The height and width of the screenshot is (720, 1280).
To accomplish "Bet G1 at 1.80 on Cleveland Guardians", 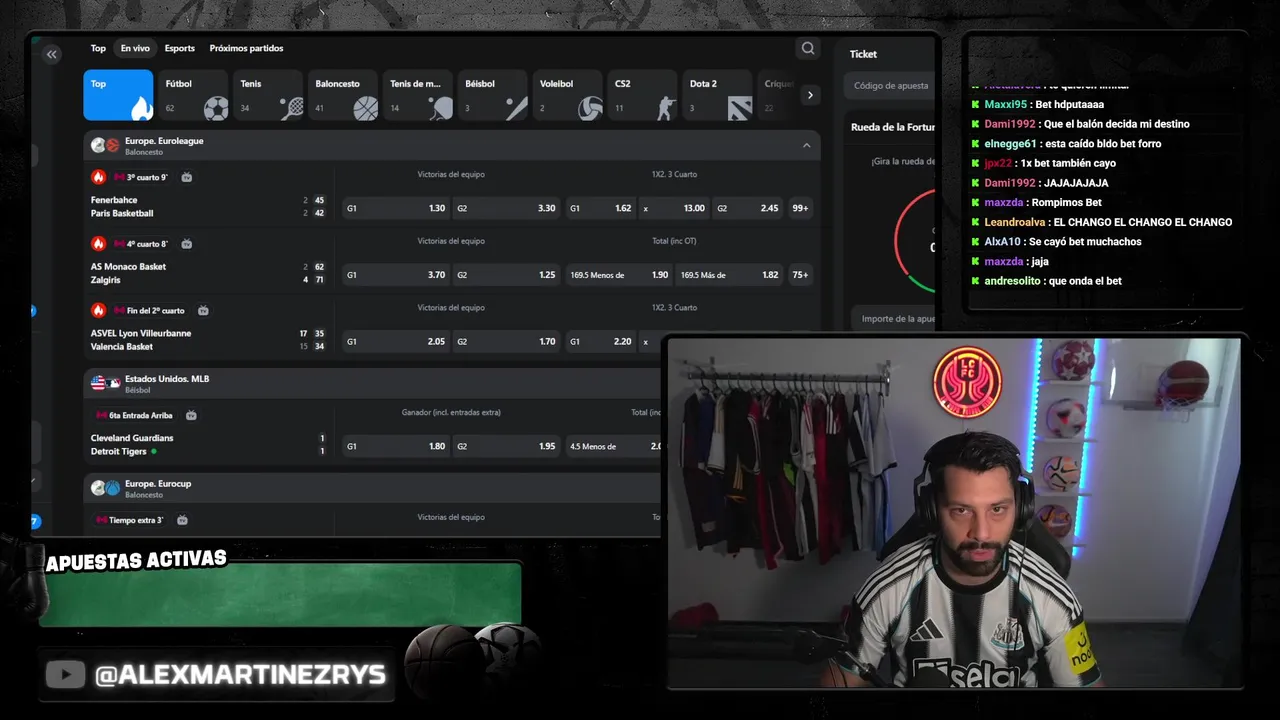I will (396, 446).
